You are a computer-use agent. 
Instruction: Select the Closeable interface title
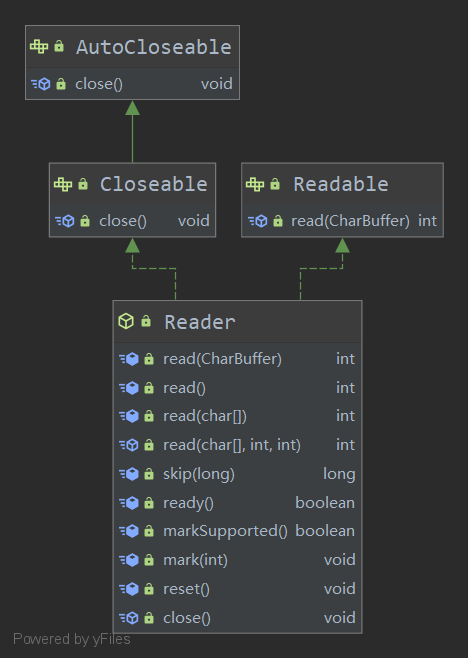pyautogui.click(x=154, y=184)
